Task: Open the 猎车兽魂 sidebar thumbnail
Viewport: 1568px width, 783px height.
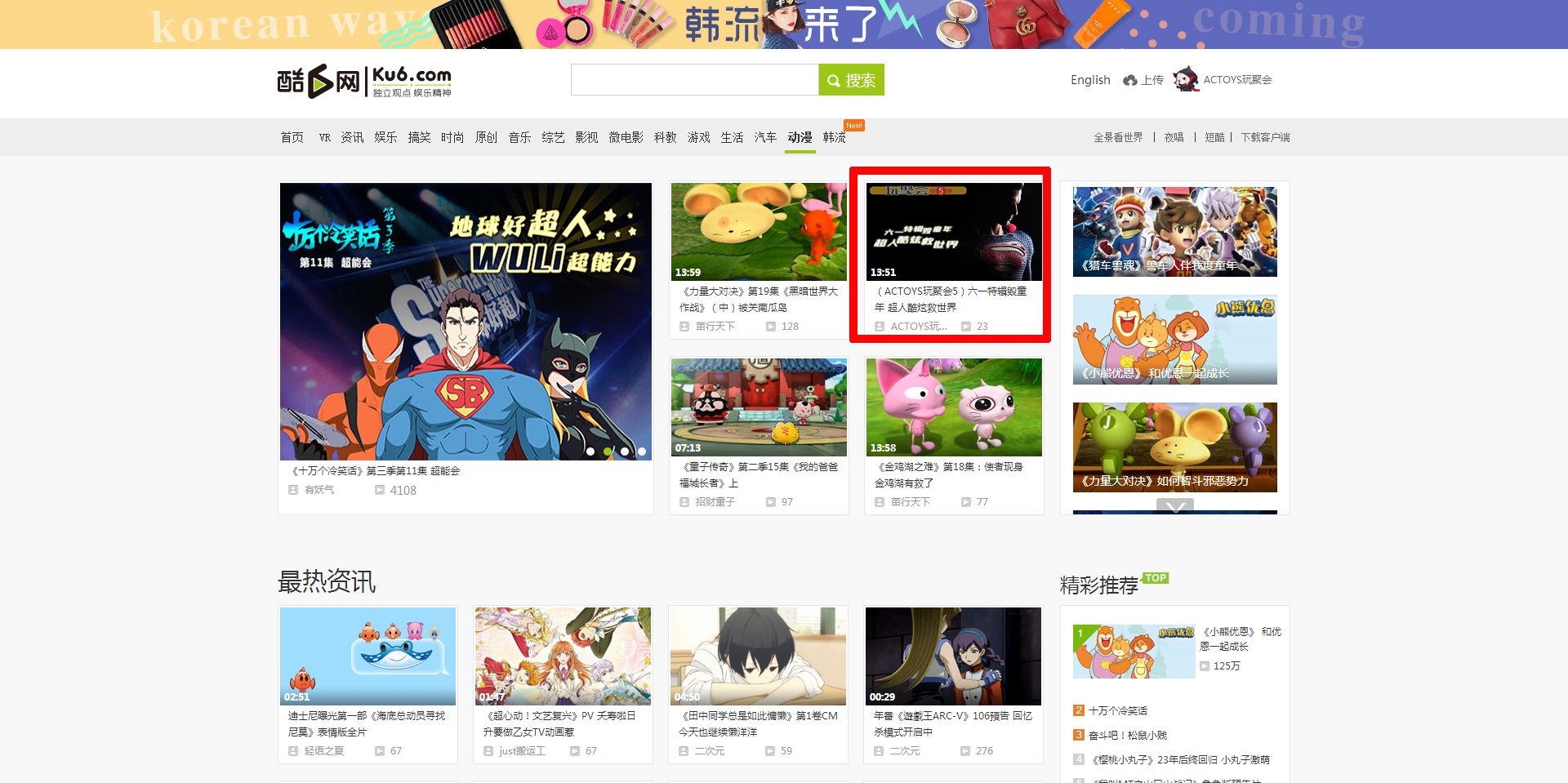Action: (1175, 232)
